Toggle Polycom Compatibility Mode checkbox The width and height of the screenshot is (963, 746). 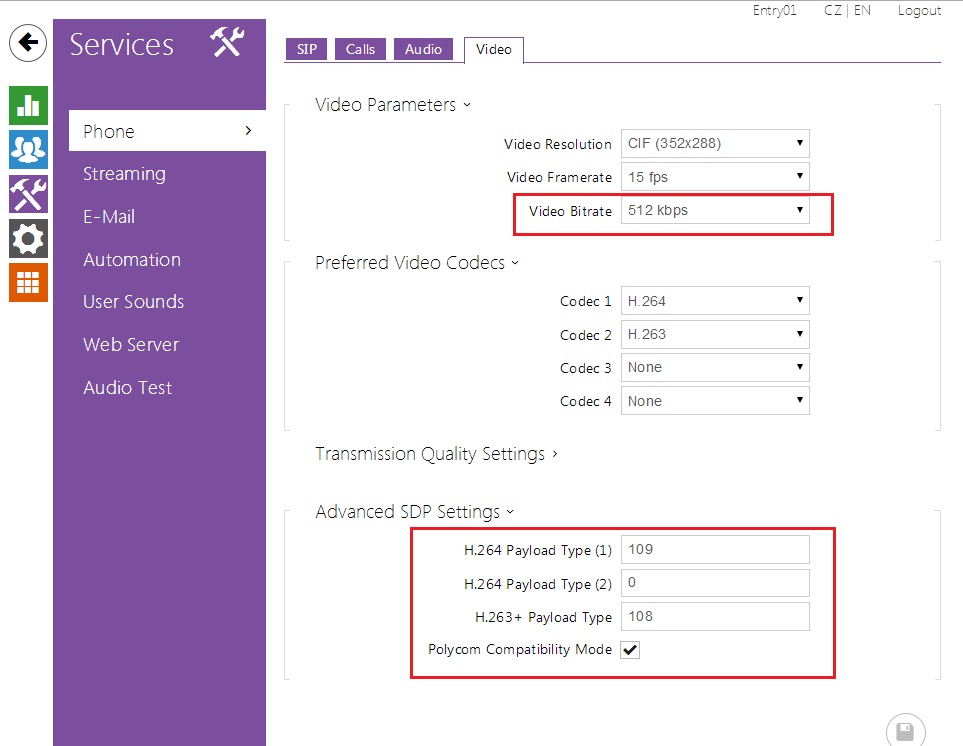[x=630, y=650]
